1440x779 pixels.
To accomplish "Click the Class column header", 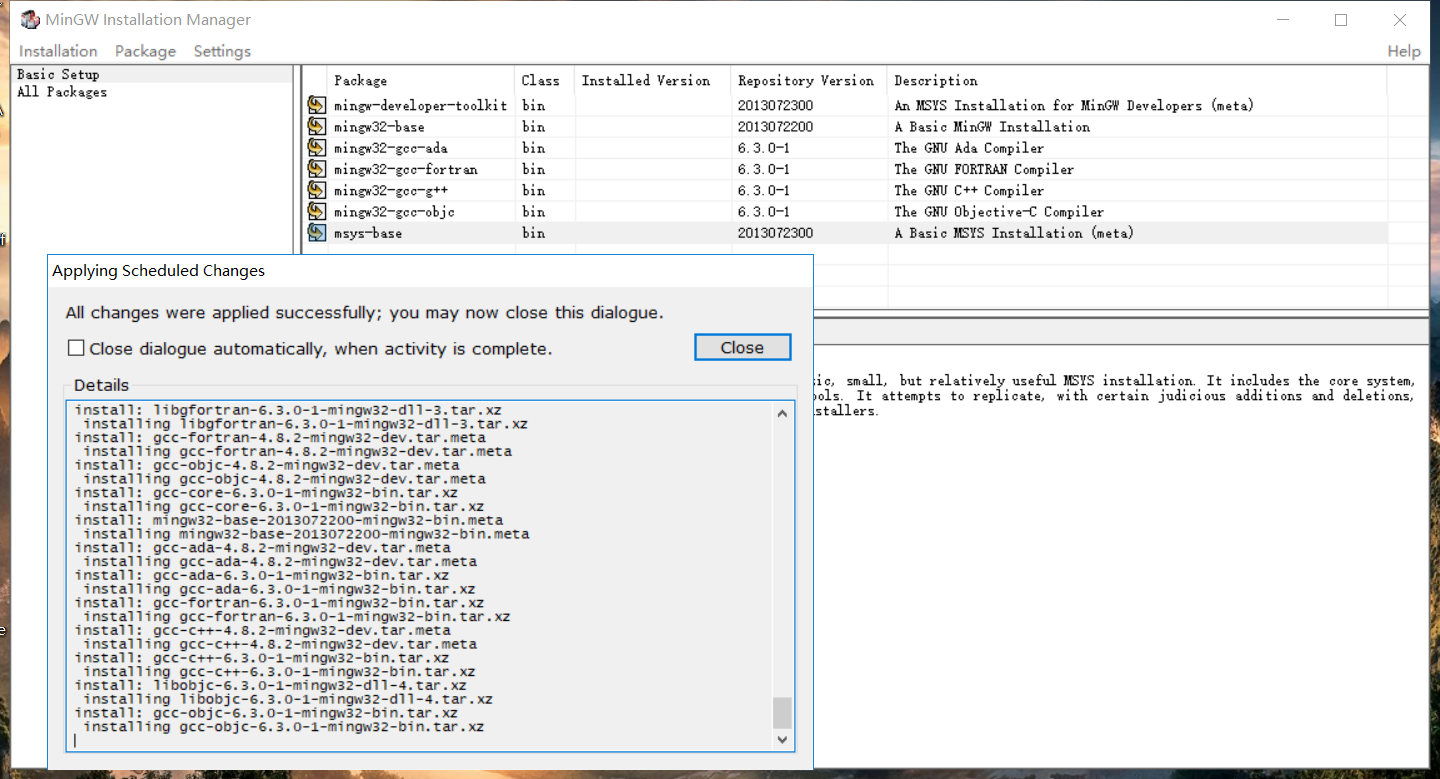I will pyautogui.click(x=545, y=80).
